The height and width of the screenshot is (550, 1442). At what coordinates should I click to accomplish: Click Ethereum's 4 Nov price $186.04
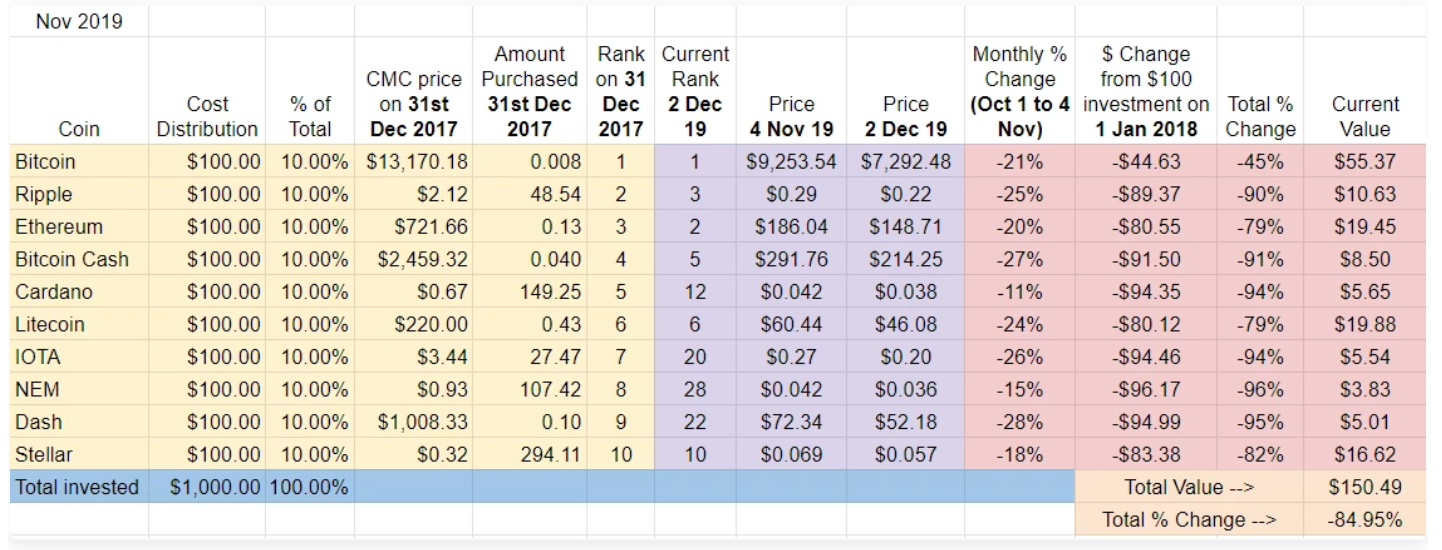pos(790,227)
